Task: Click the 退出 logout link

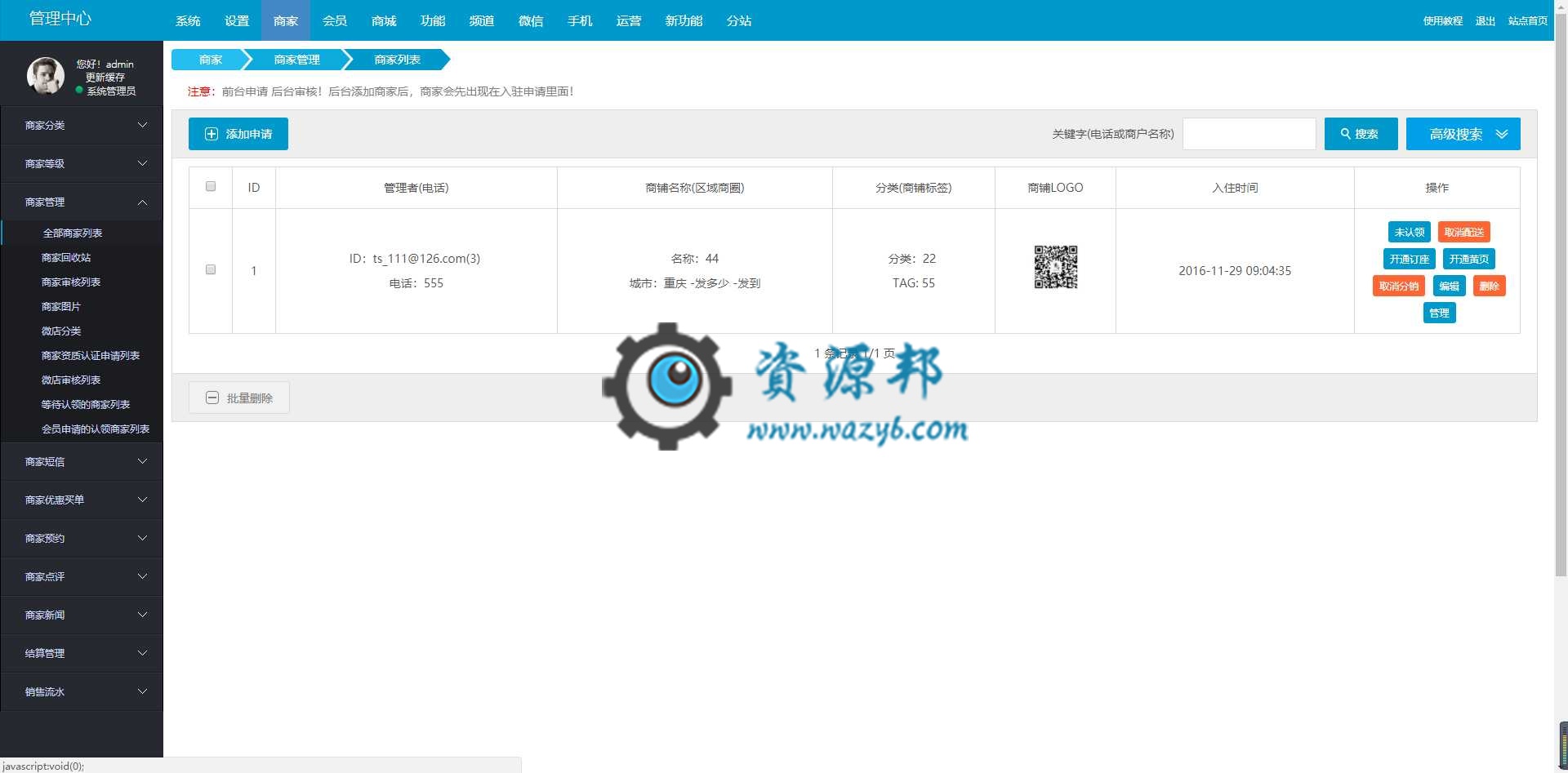Action: click(1485, 21)
